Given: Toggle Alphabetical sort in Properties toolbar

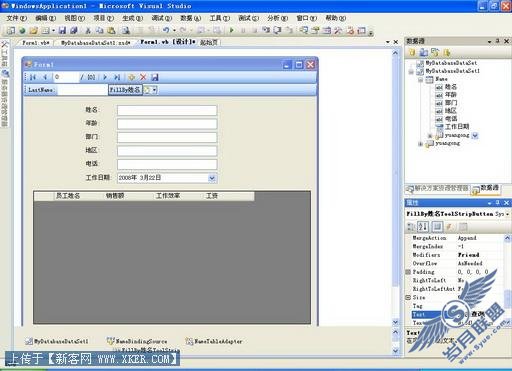Looking at the screenshot, I should tap(423, 227).
